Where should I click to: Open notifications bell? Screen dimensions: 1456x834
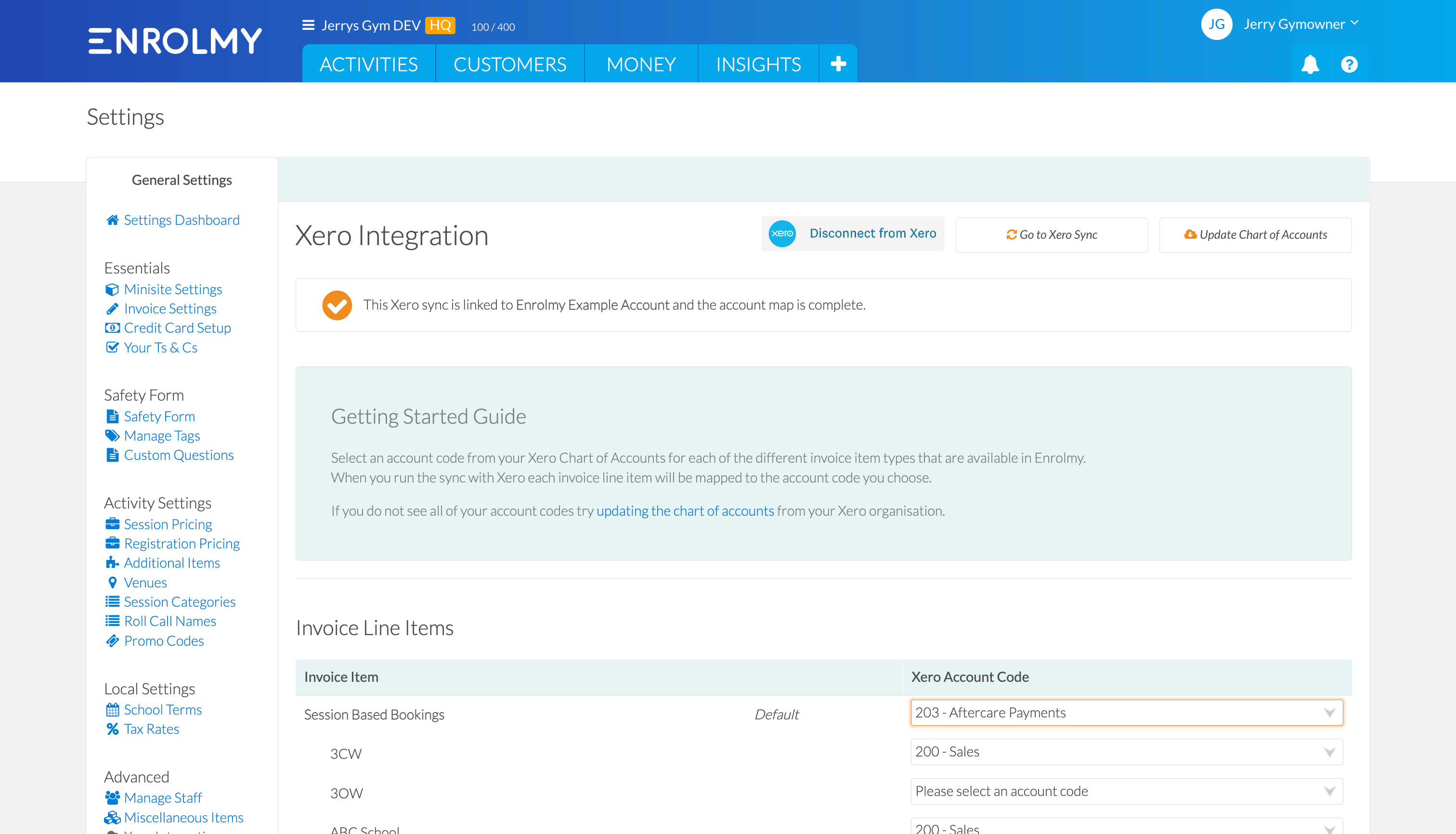coord(1310,64)
